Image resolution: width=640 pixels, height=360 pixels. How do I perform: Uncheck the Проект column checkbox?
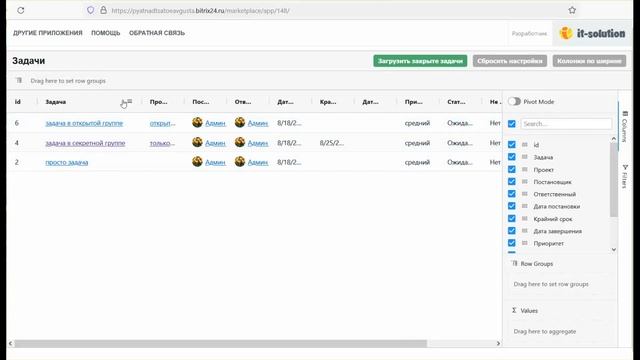tap(512, 169)
